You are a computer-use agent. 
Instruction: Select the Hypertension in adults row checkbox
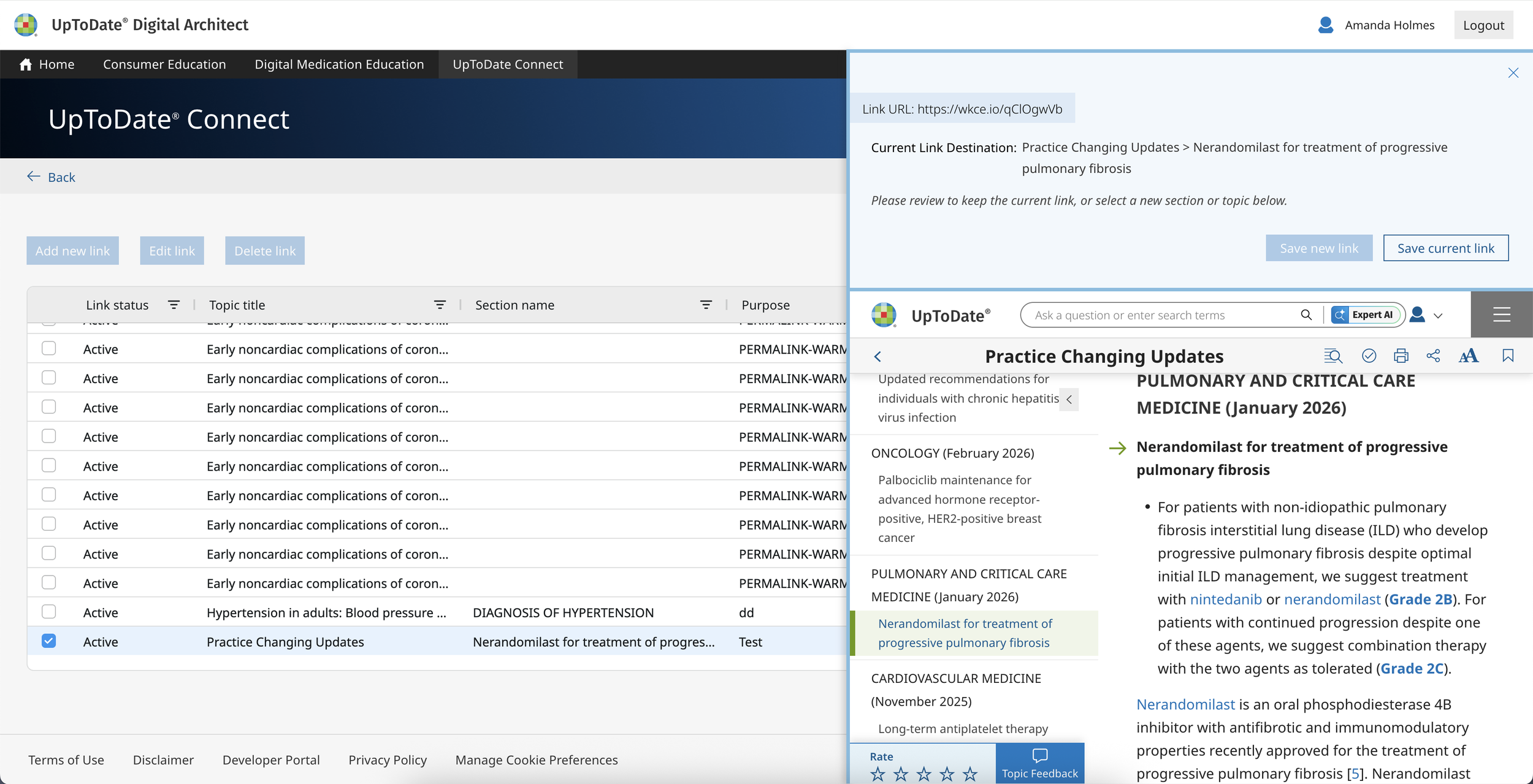[48, 611]
